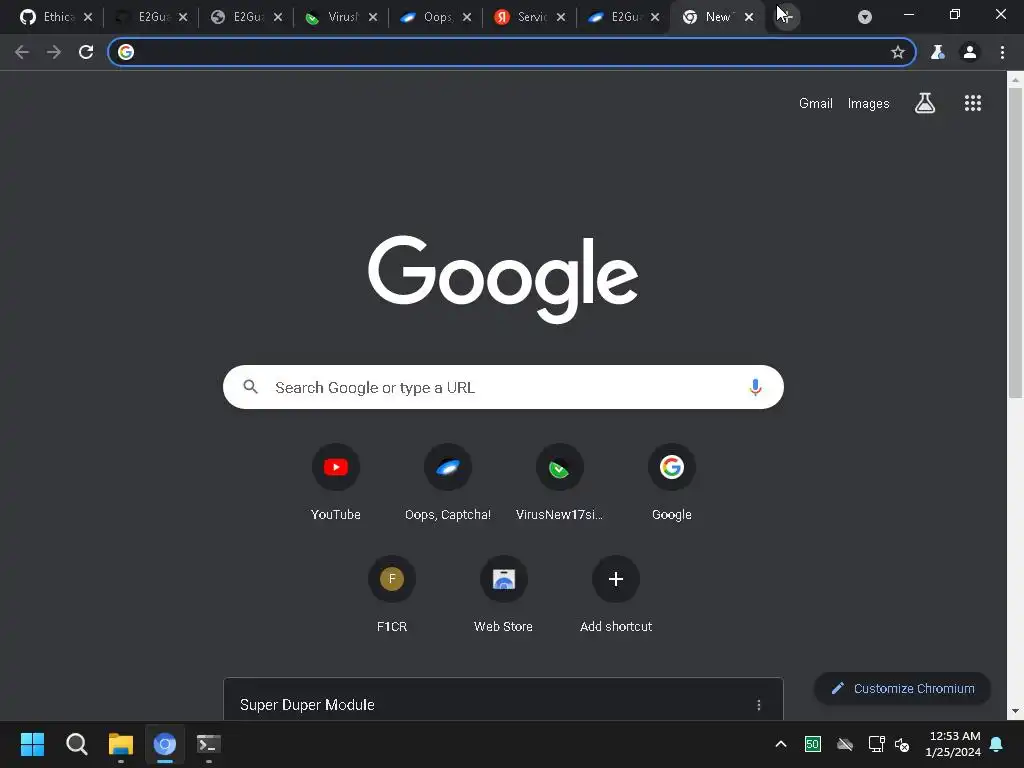The image size is (1024, 768).
Task: Go back to the previous page
Action: click(22, 52)
